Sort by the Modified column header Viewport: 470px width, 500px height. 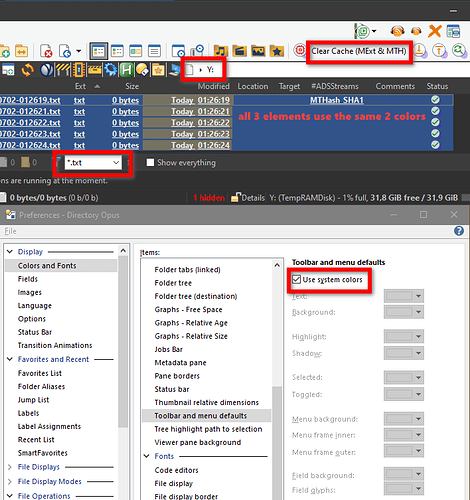(x=213, y=86)
